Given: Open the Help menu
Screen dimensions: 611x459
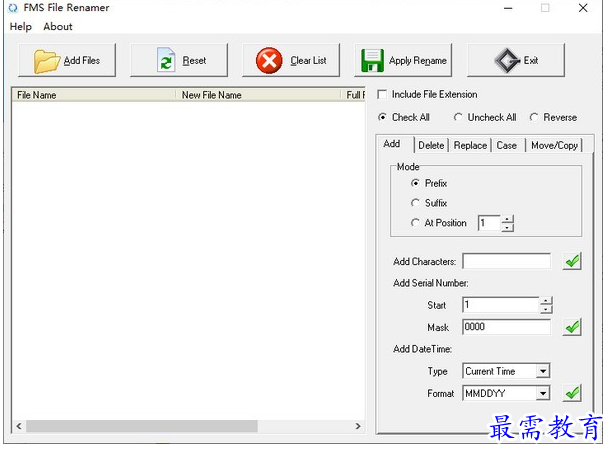Looking at the screenshot, I should (x=21, y=26).
